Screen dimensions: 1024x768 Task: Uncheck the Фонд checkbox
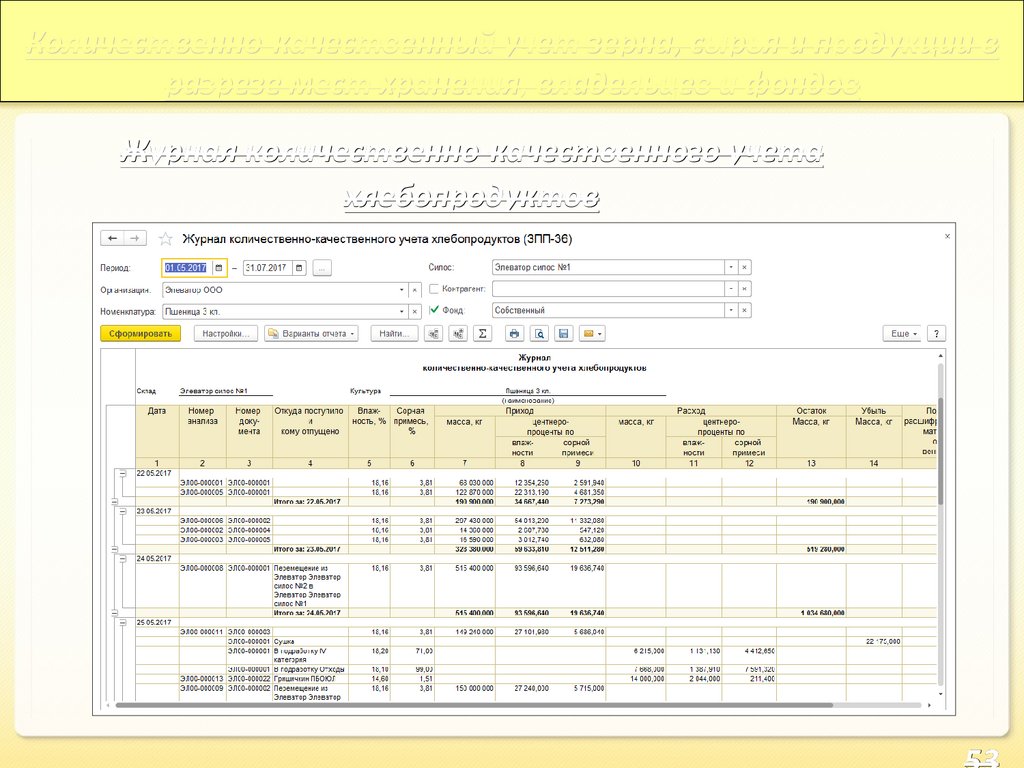433,311
